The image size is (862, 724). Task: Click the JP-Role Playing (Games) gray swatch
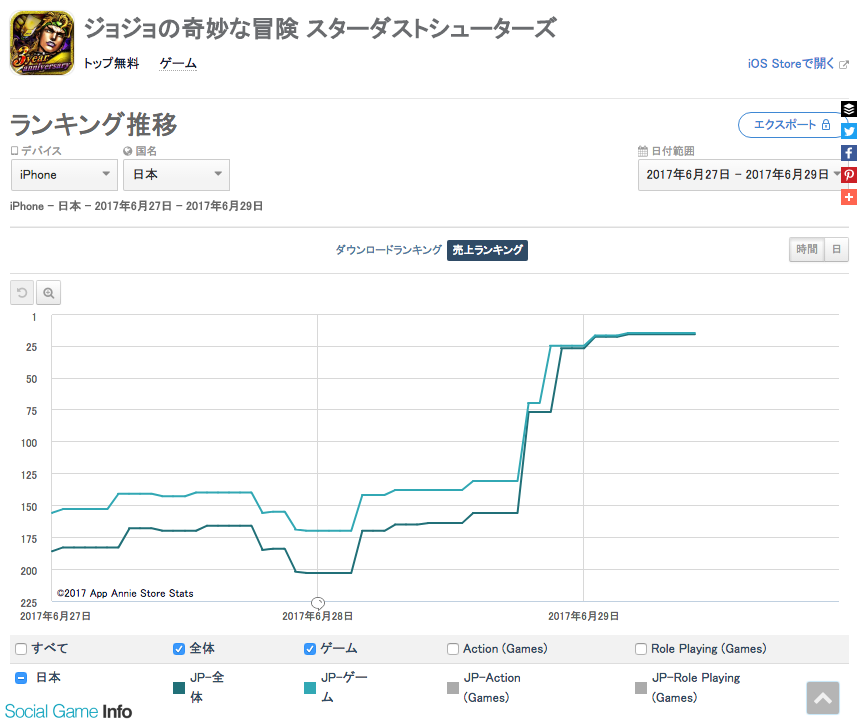(641, 688)
